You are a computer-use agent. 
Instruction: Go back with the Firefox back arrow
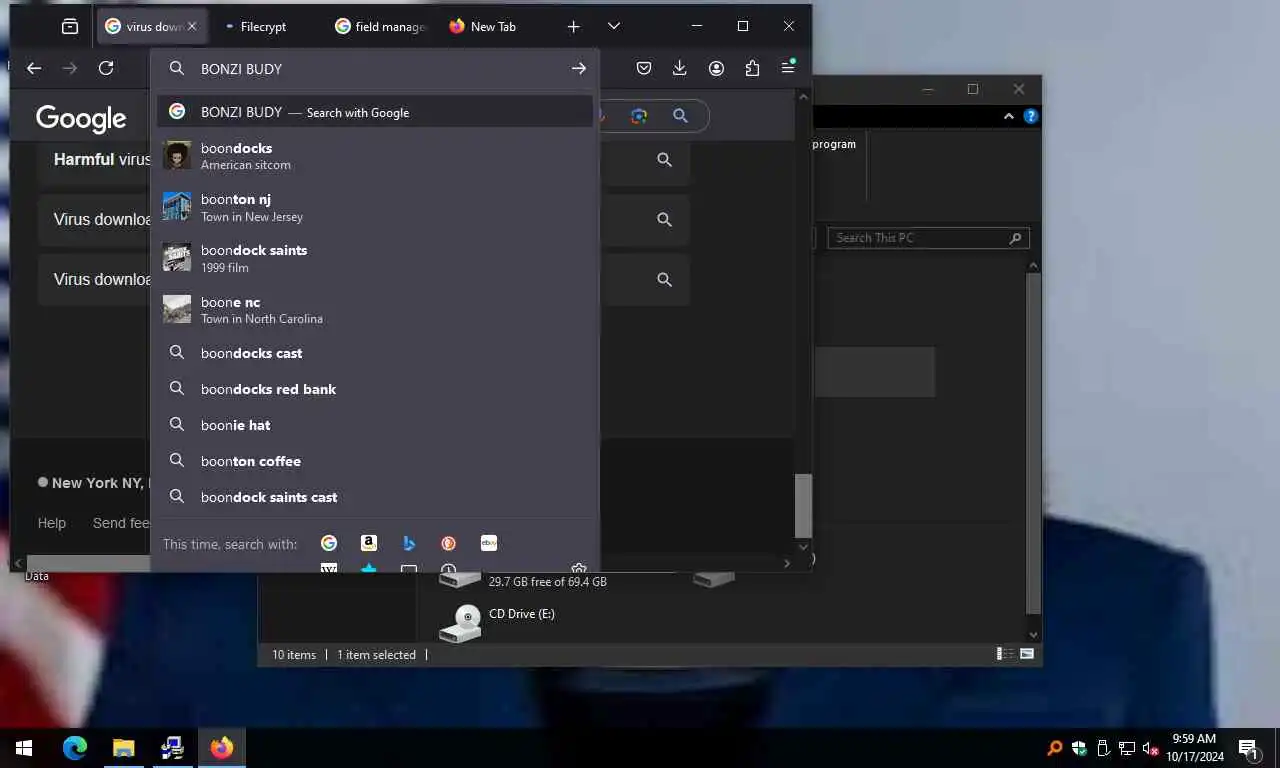click(34, 68)
